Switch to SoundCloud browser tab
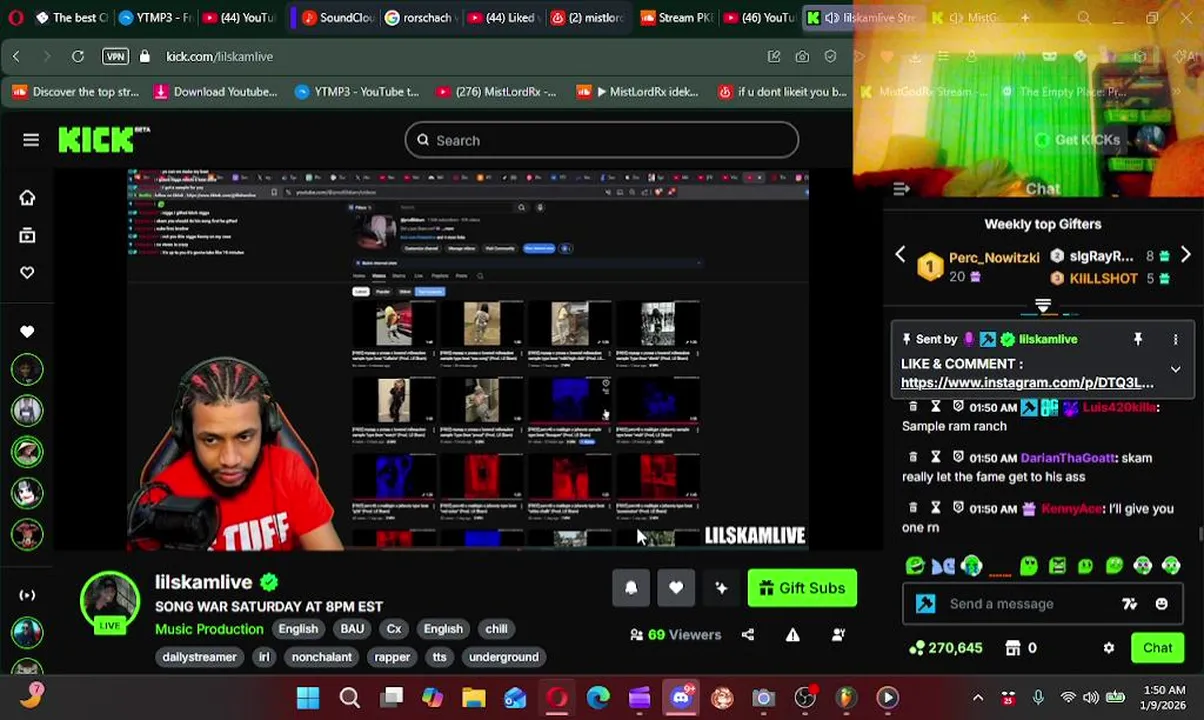This screenshot has height=720, width=1204. pos(338,17)
